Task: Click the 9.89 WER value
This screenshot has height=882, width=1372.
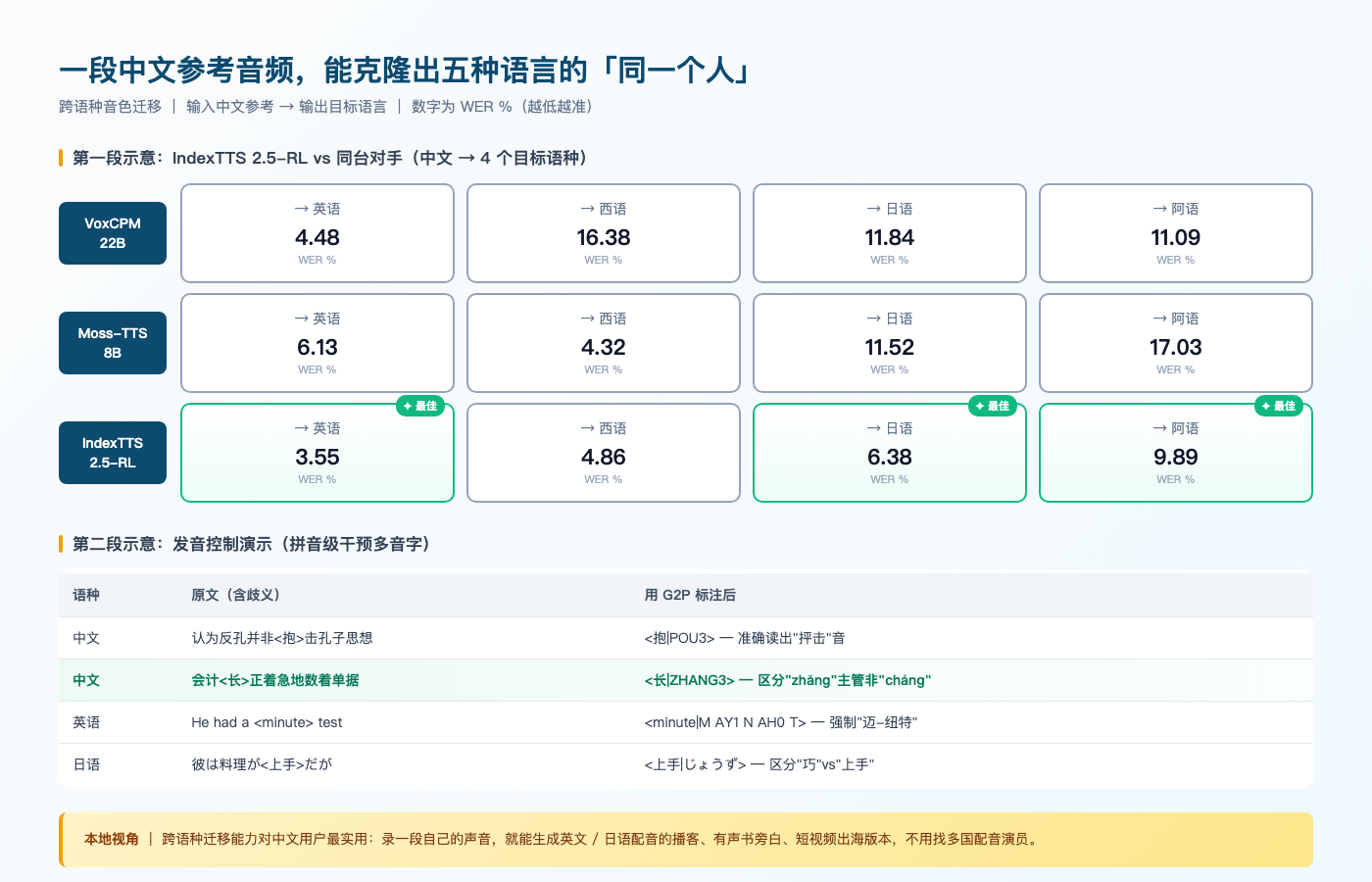Action: click(1176, 457)
